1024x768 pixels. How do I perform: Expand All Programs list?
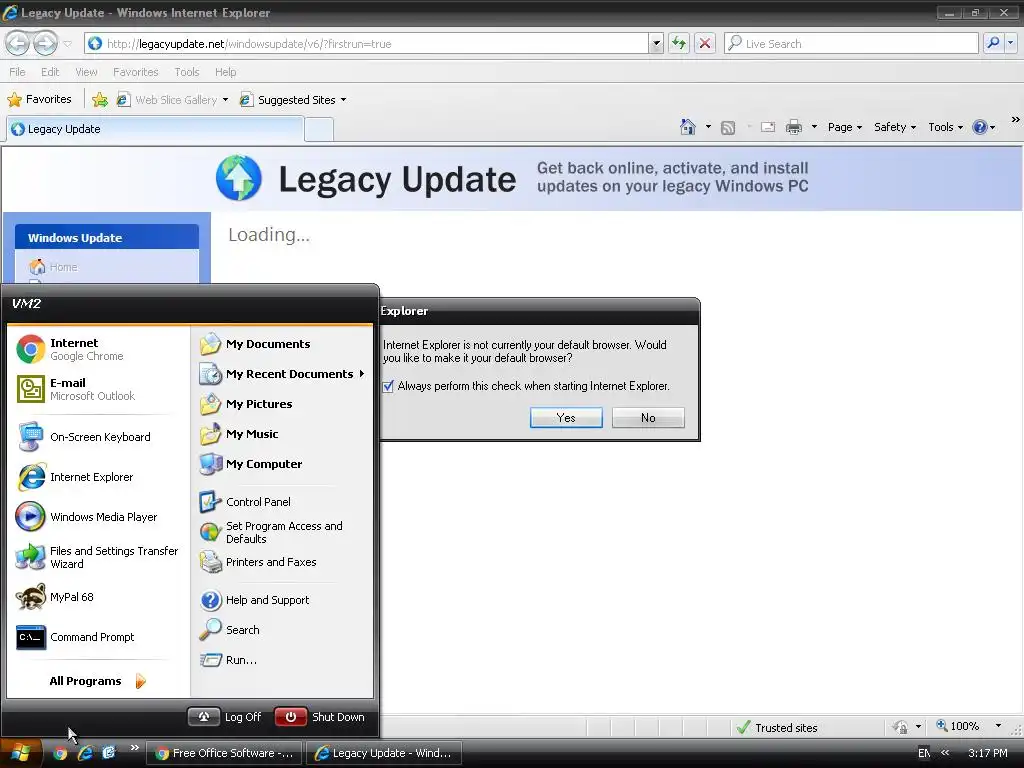[x=97, y=681]
